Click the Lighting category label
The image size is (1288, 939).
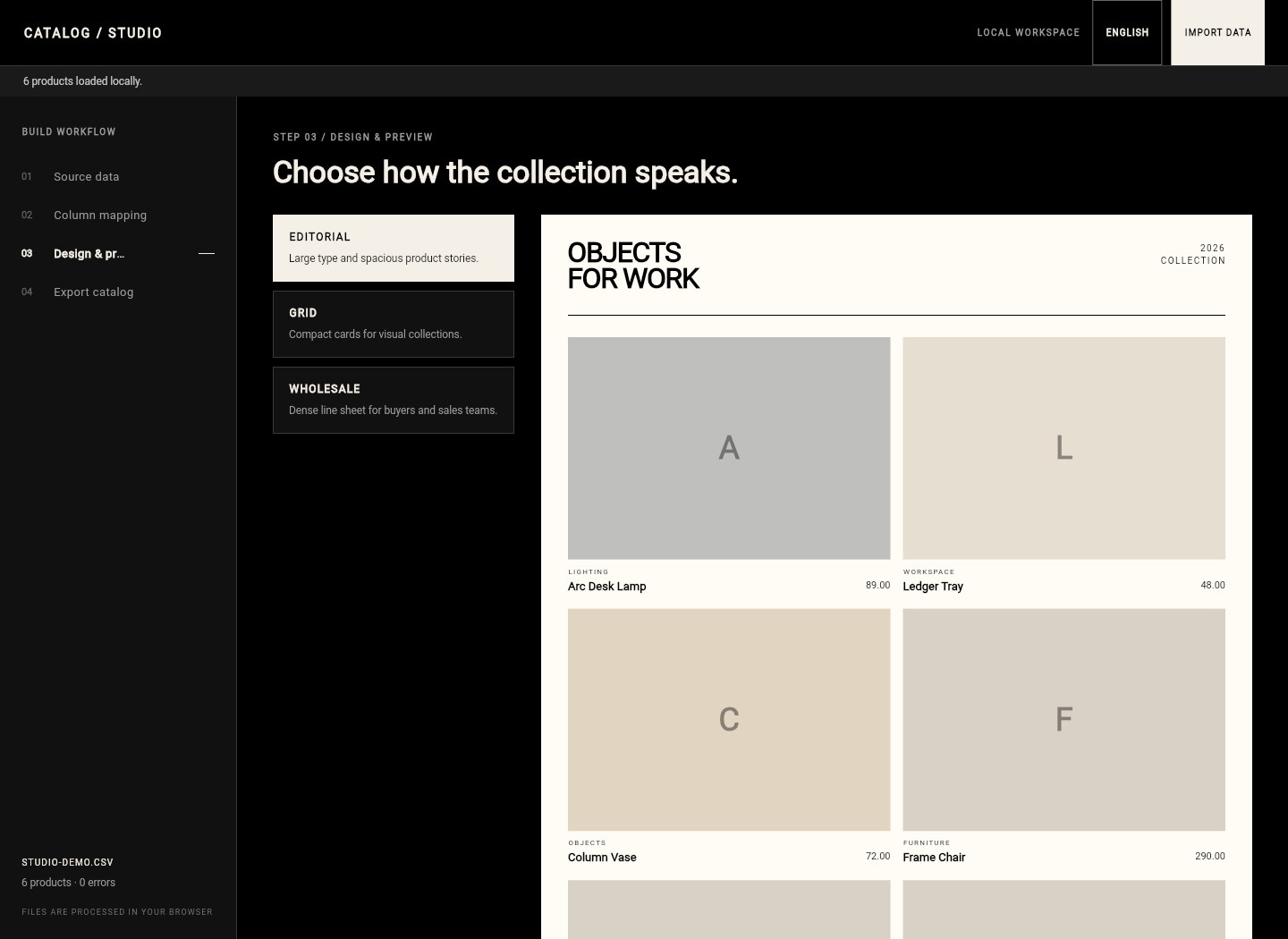coord(589,572)
